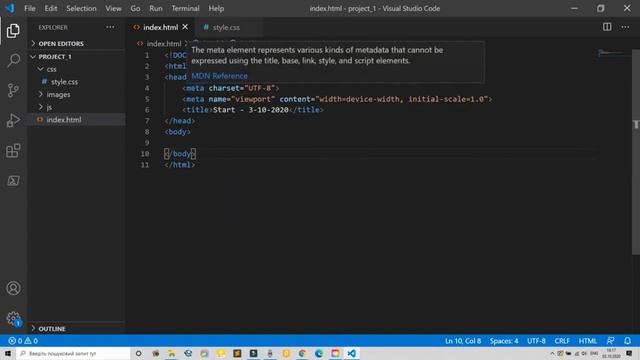
Task: Split the editor to the right
Action: point(607,27)
